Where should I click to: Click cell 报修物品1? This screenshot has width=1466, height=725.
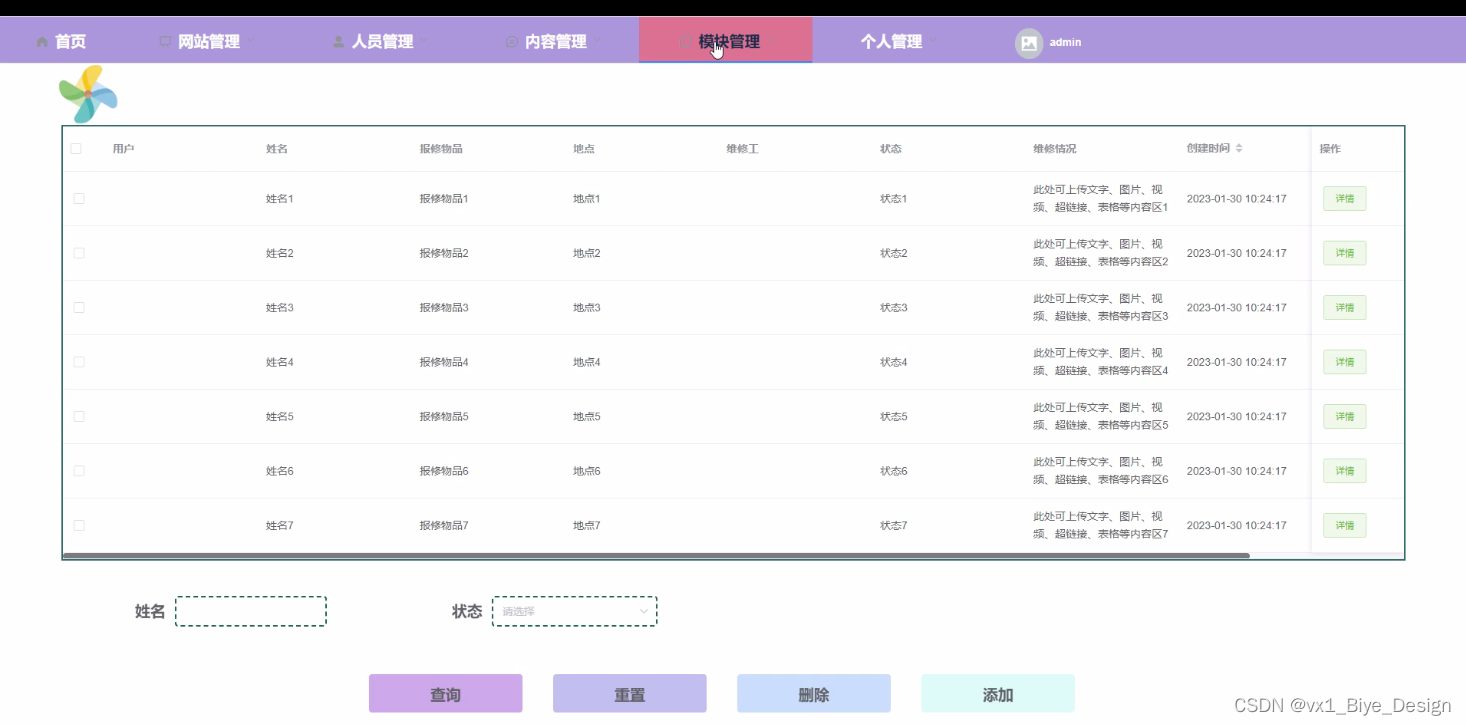444,199
